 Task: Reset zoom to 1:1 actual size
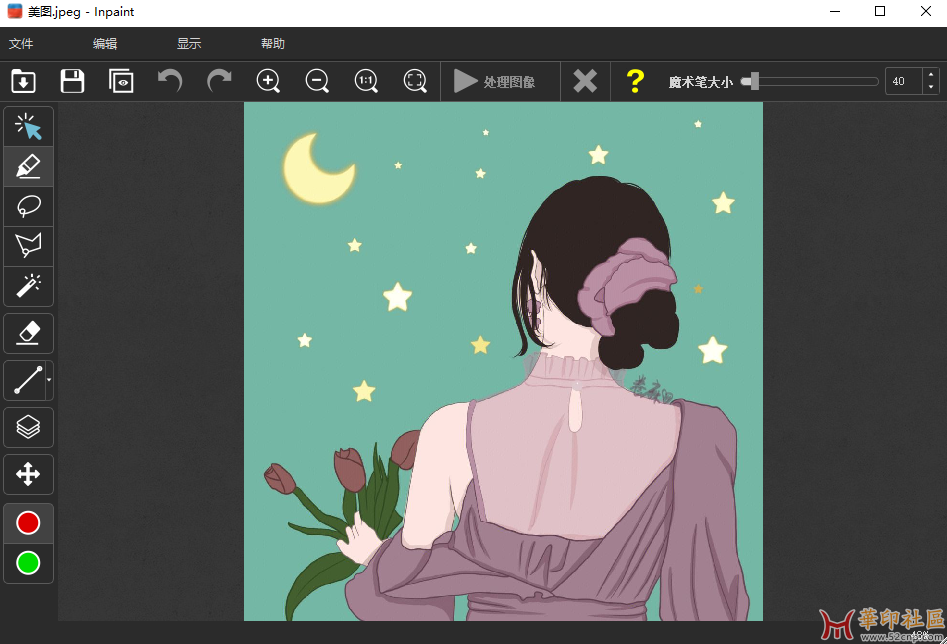click(366, 81)
